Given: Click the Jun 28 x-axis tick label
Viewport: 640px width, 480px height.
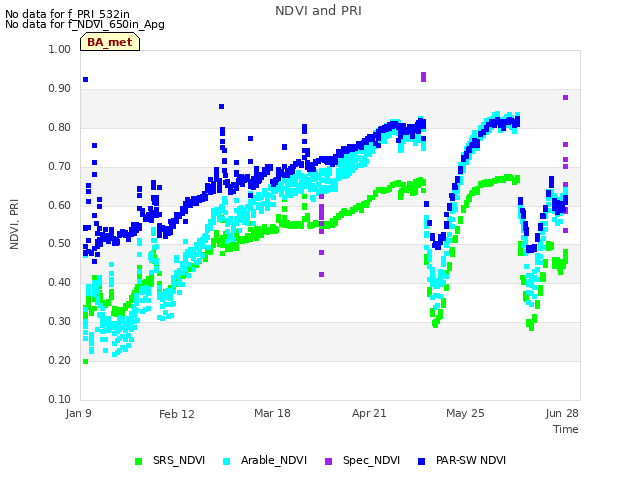Looking at the screenshot, I should [562, 413].
